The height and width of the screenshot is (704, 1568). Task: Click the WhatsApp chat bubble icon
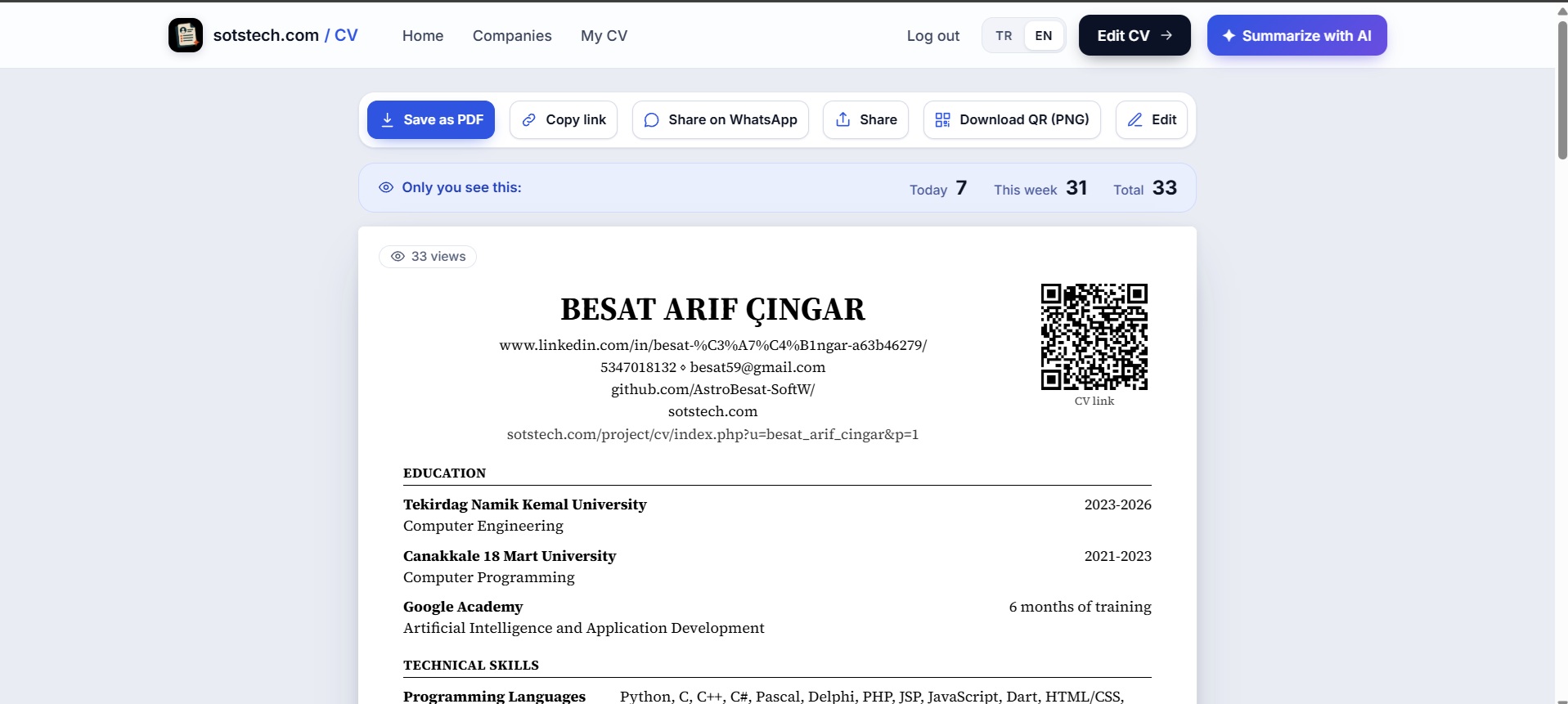tap(652, 119)
